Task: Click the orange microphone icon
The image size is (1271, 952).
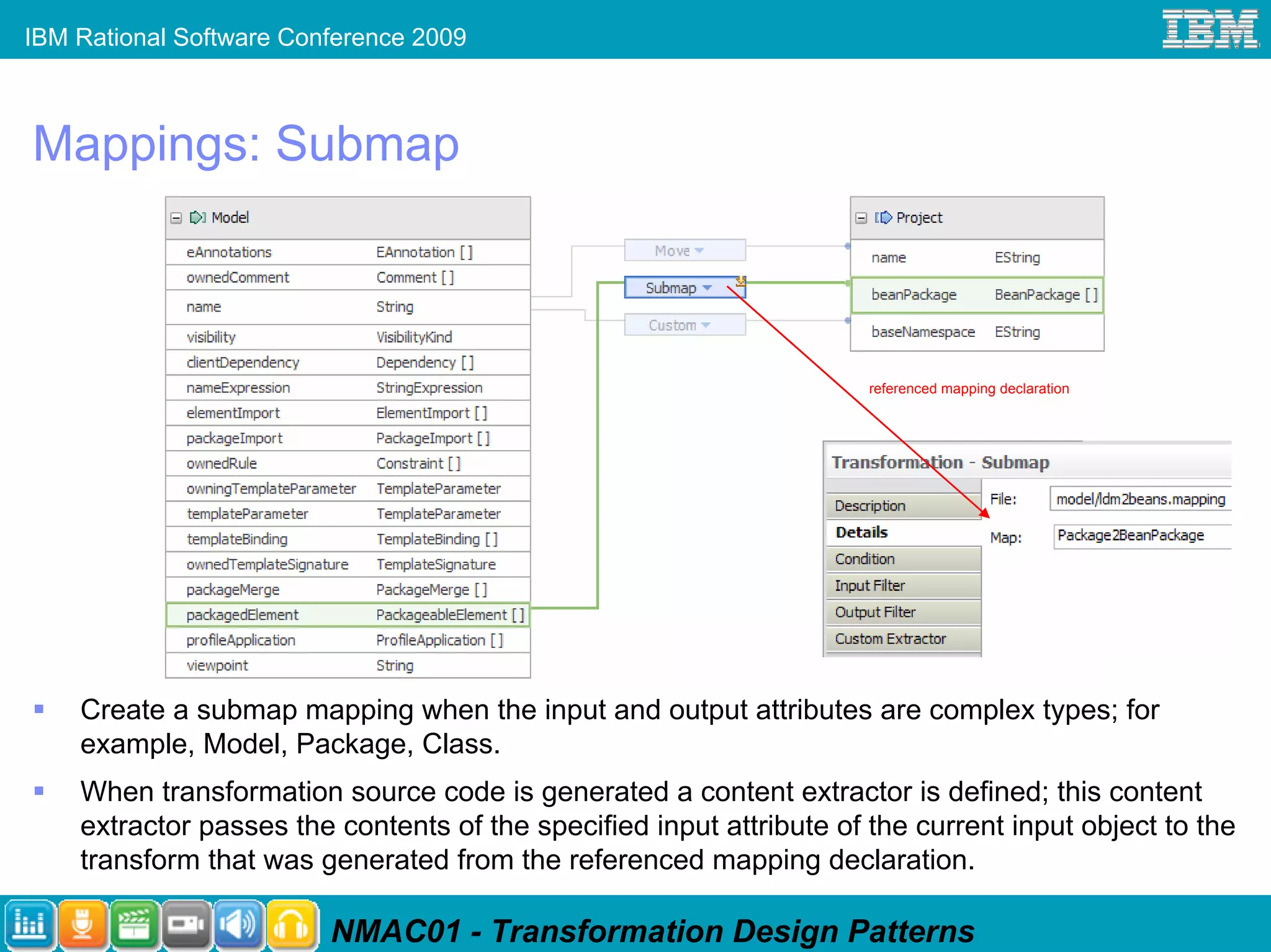Action: click(x=82, y=924)
